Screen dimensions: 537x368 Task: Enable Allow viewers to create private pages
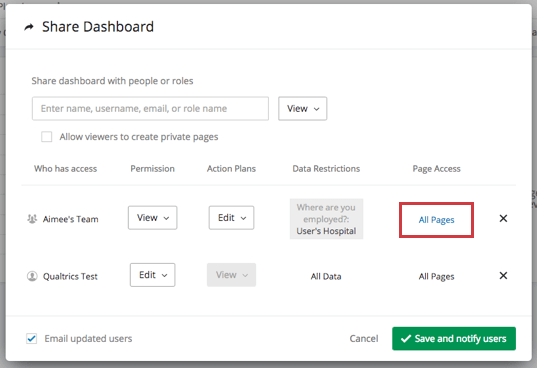pos(47,137)
